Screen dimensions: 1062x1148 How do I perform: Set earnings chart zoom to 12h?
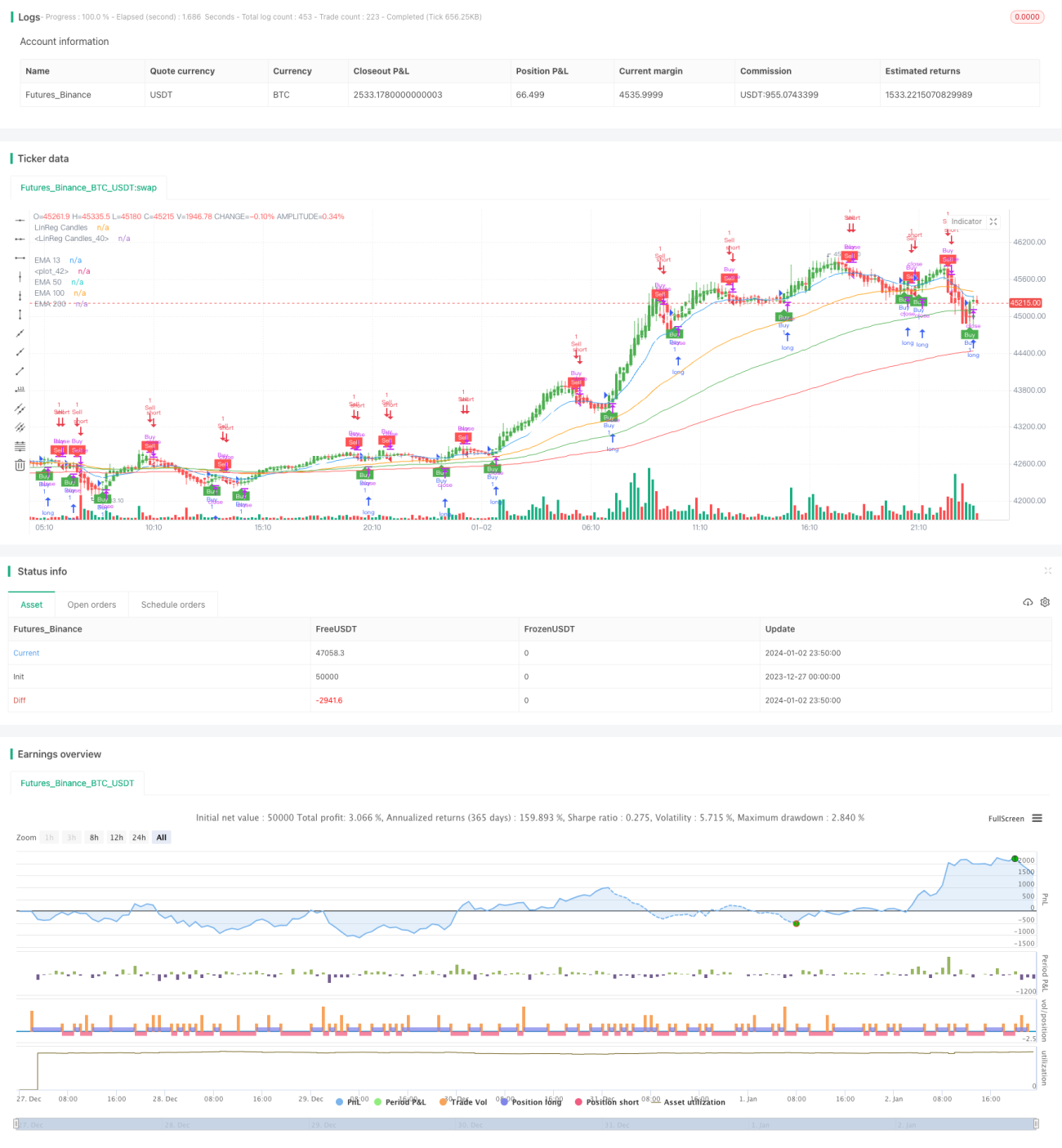pyautogui.click(x=117, y=838)
